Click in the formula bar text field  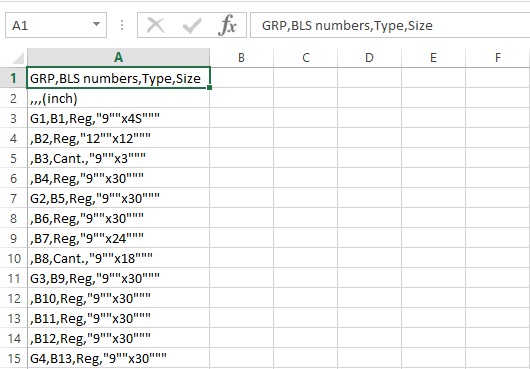pos(390,25)
